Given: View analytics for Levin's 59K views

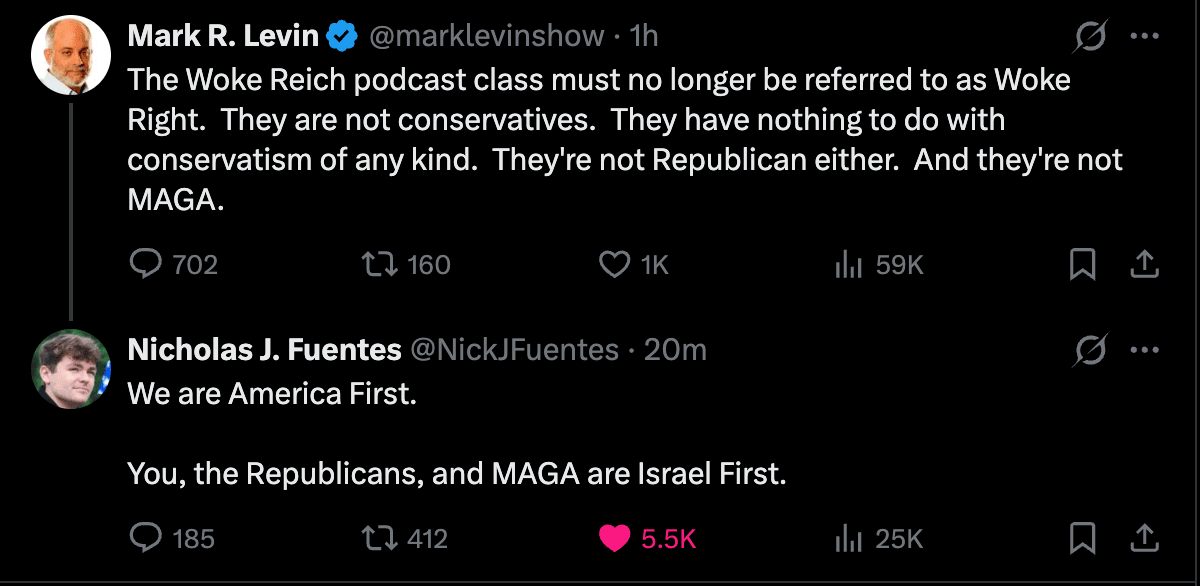Looking at the screenshot, I should coord(848,264).
